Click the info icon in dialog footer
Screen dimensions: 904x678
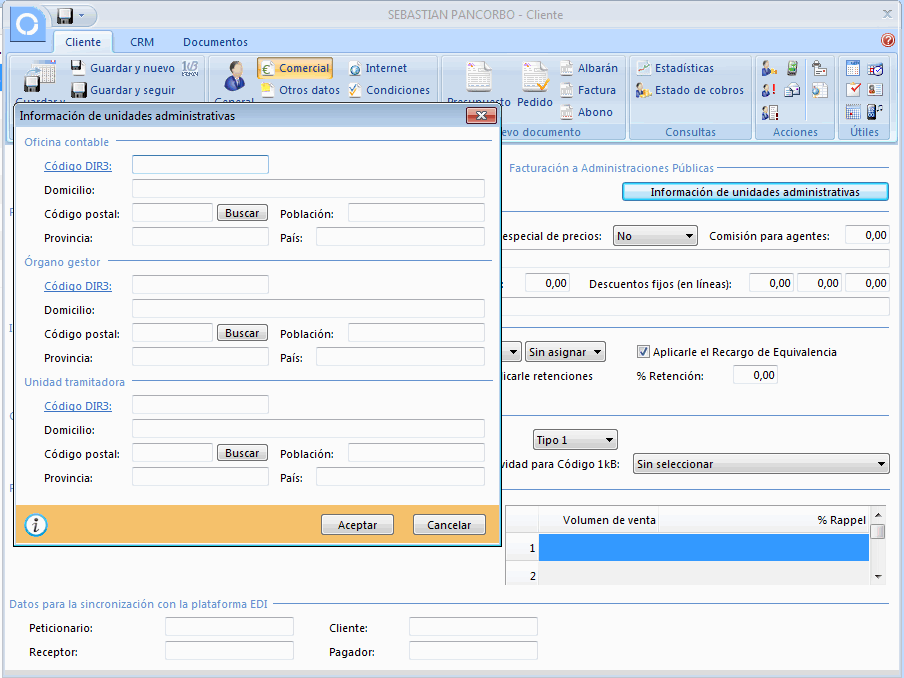pyautogui.click(x=36, y=525)
